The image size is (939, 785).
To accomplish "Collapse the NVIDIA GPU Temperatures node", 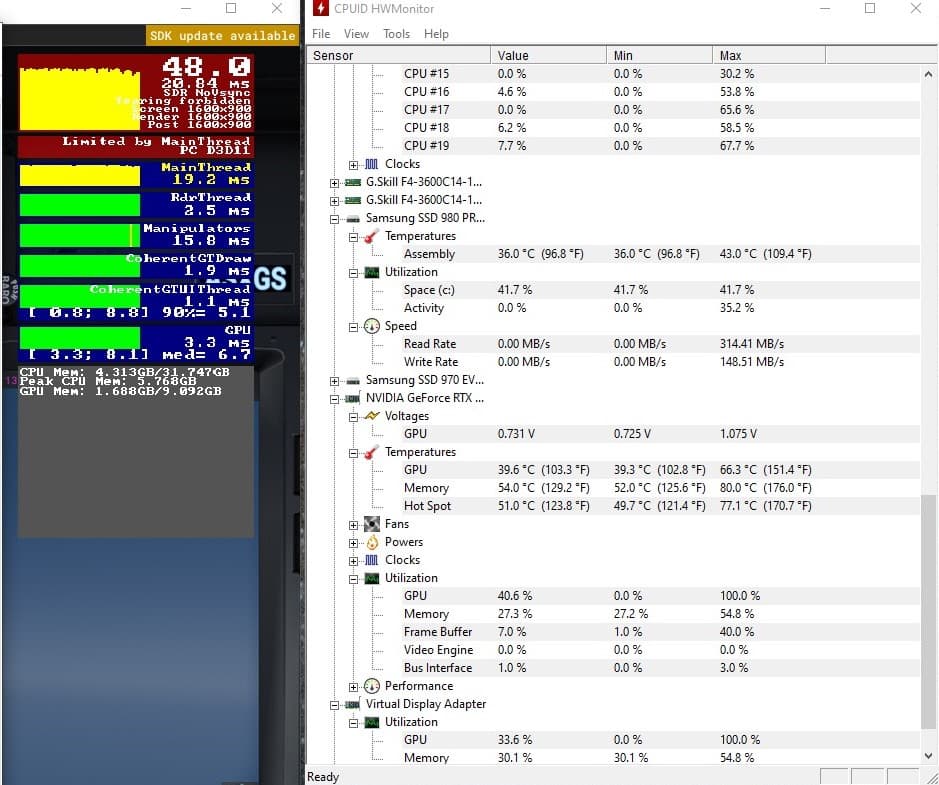I will 354,452.
